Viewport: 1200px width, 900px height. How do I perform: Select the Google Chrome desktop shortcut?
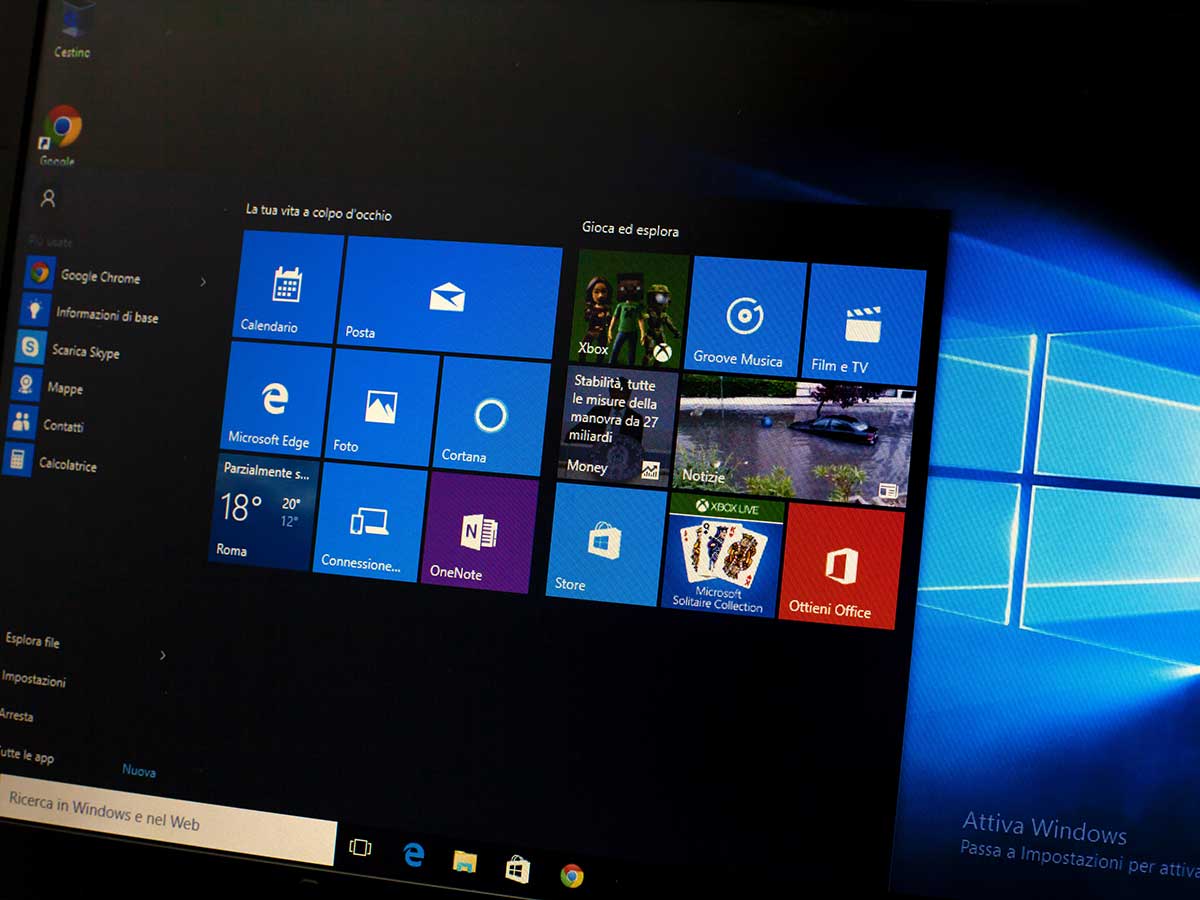click(60, 134)
